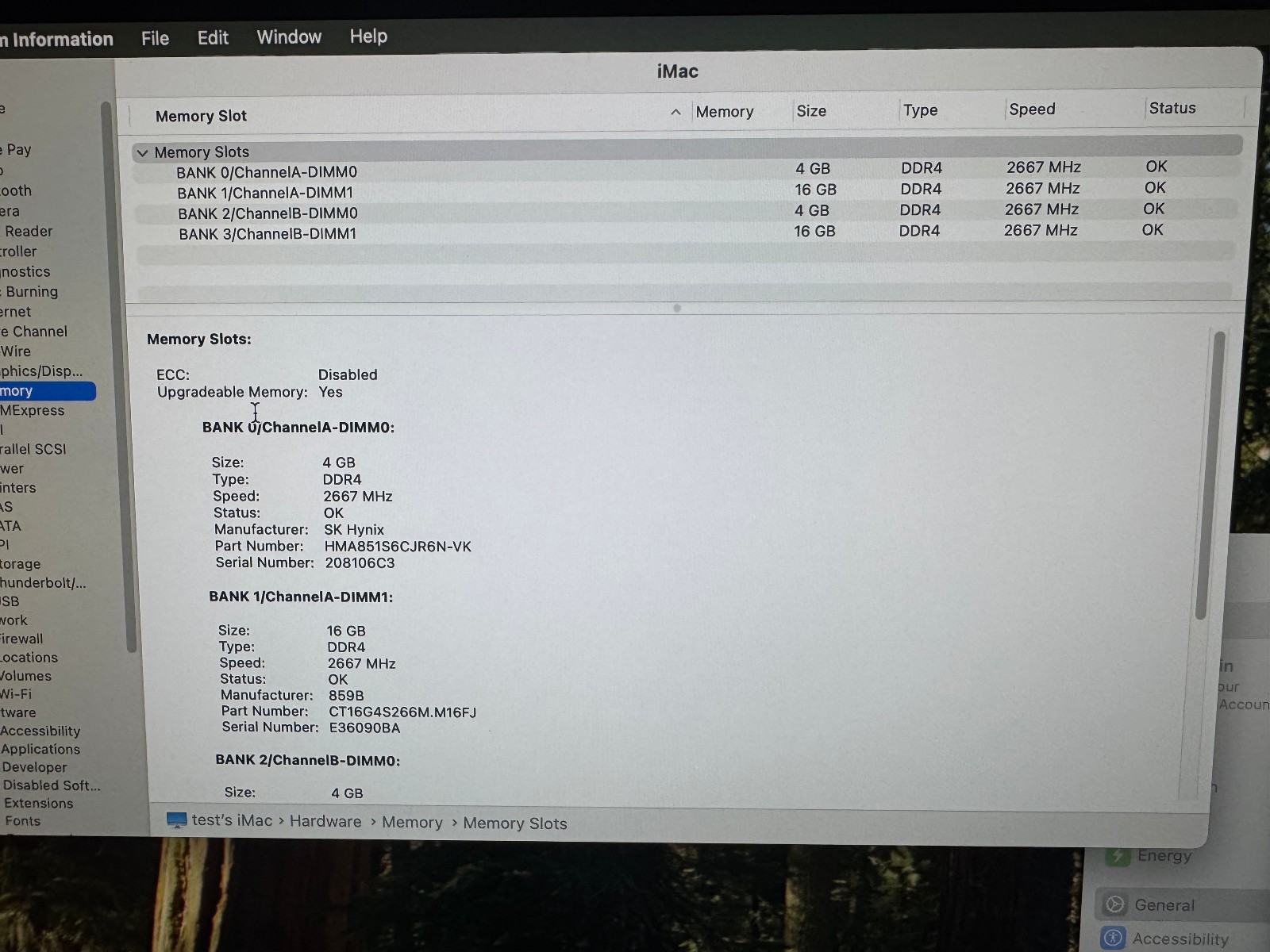Select Graphics/Displays in the sidebar
1270x952 pixels.
[41, 371]
